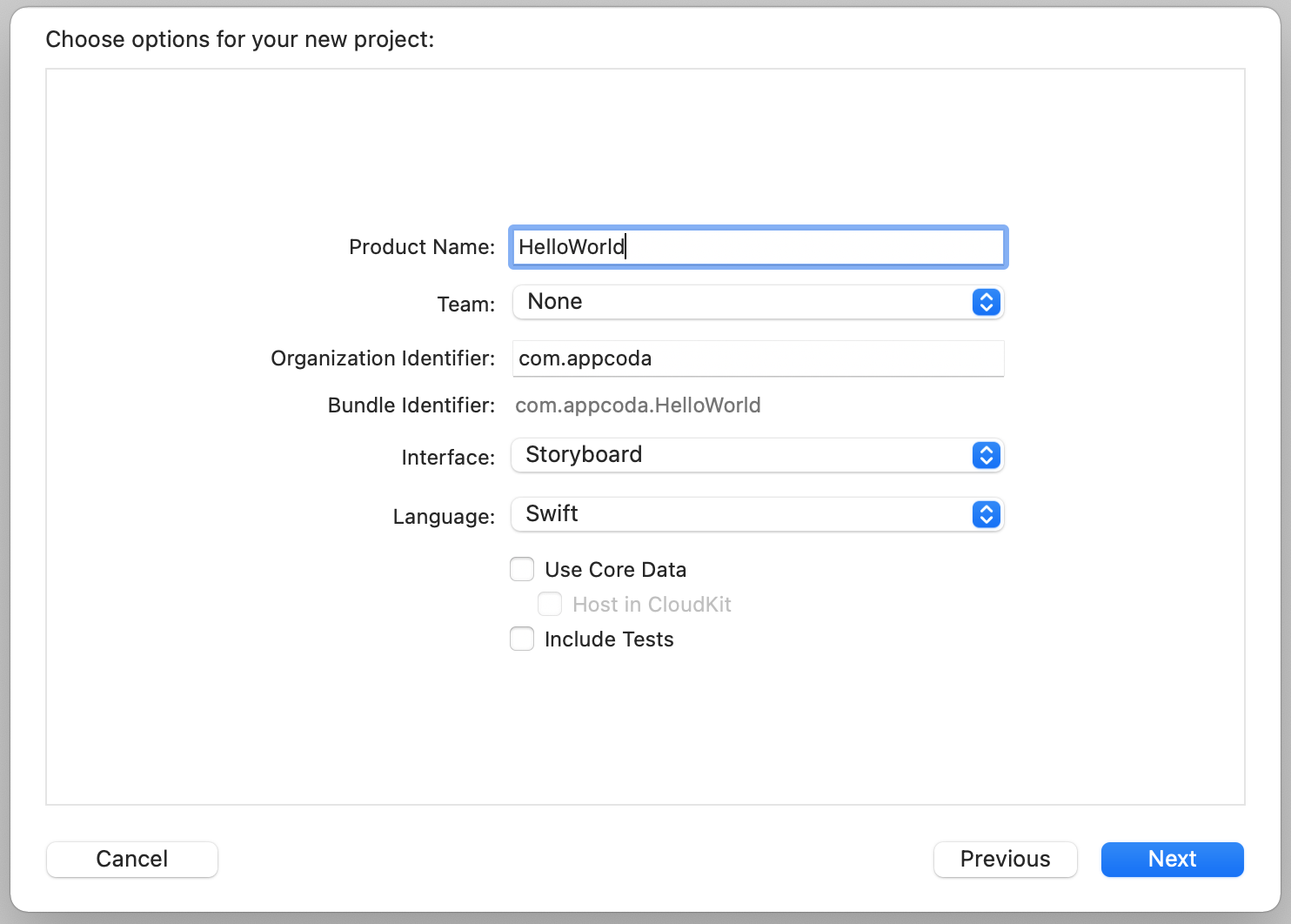This screenshot has height=924, width=1291.
Task: Check the Include Tests option
Action: pyautogui.click(x=521, y=639)
